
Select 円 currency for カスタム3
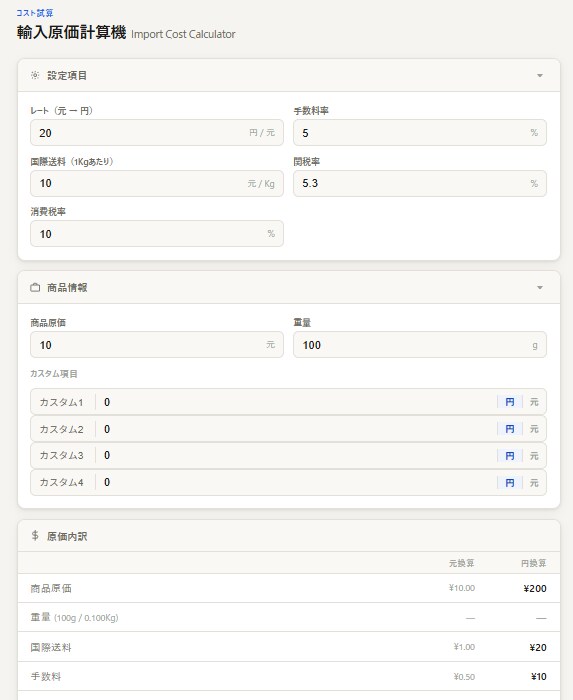point(510,456)
